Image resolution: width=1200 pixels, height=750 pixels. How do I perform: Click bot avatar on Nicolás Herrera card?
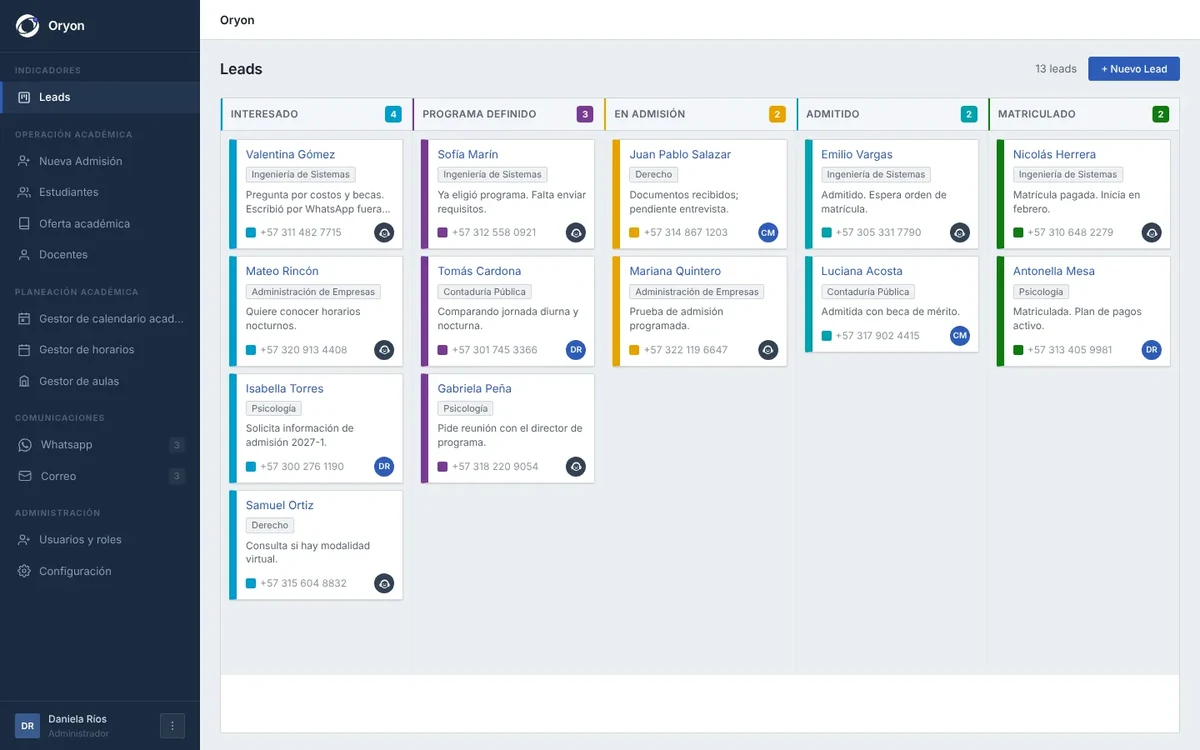1152,233
